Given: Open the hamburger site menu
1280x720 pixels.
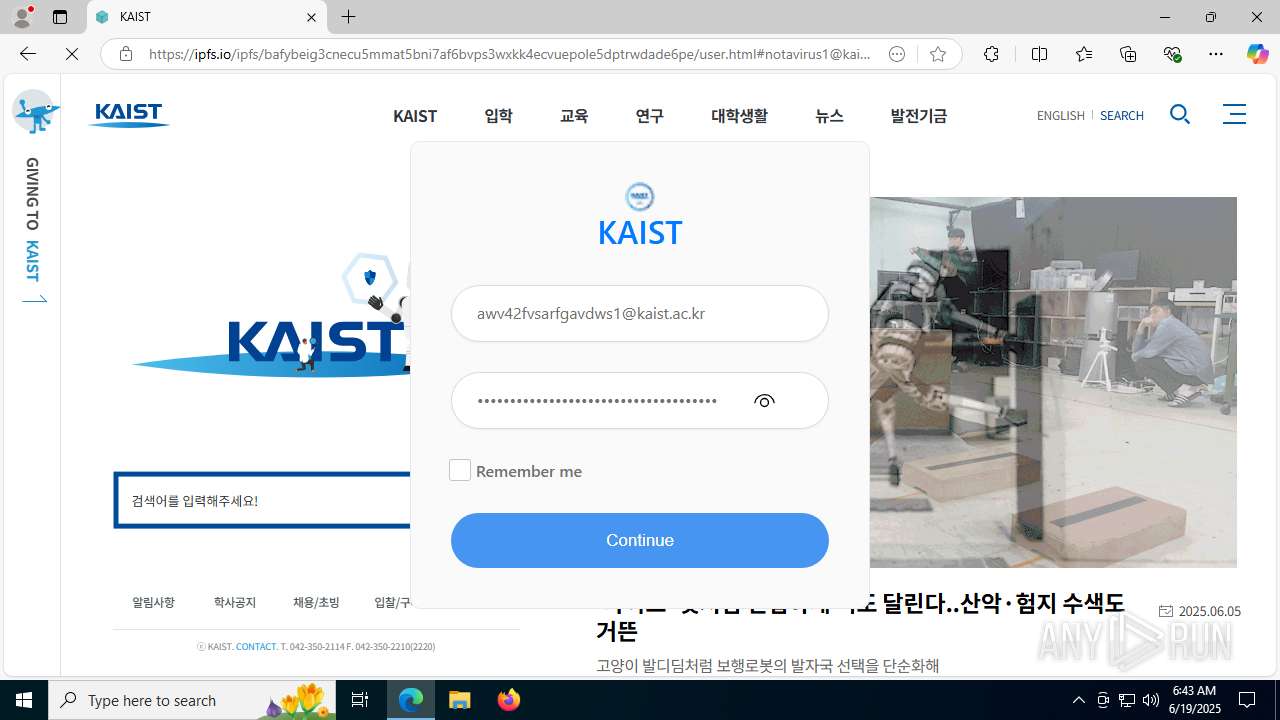Looking at the screenshot, I should (x=1235, y=114).
